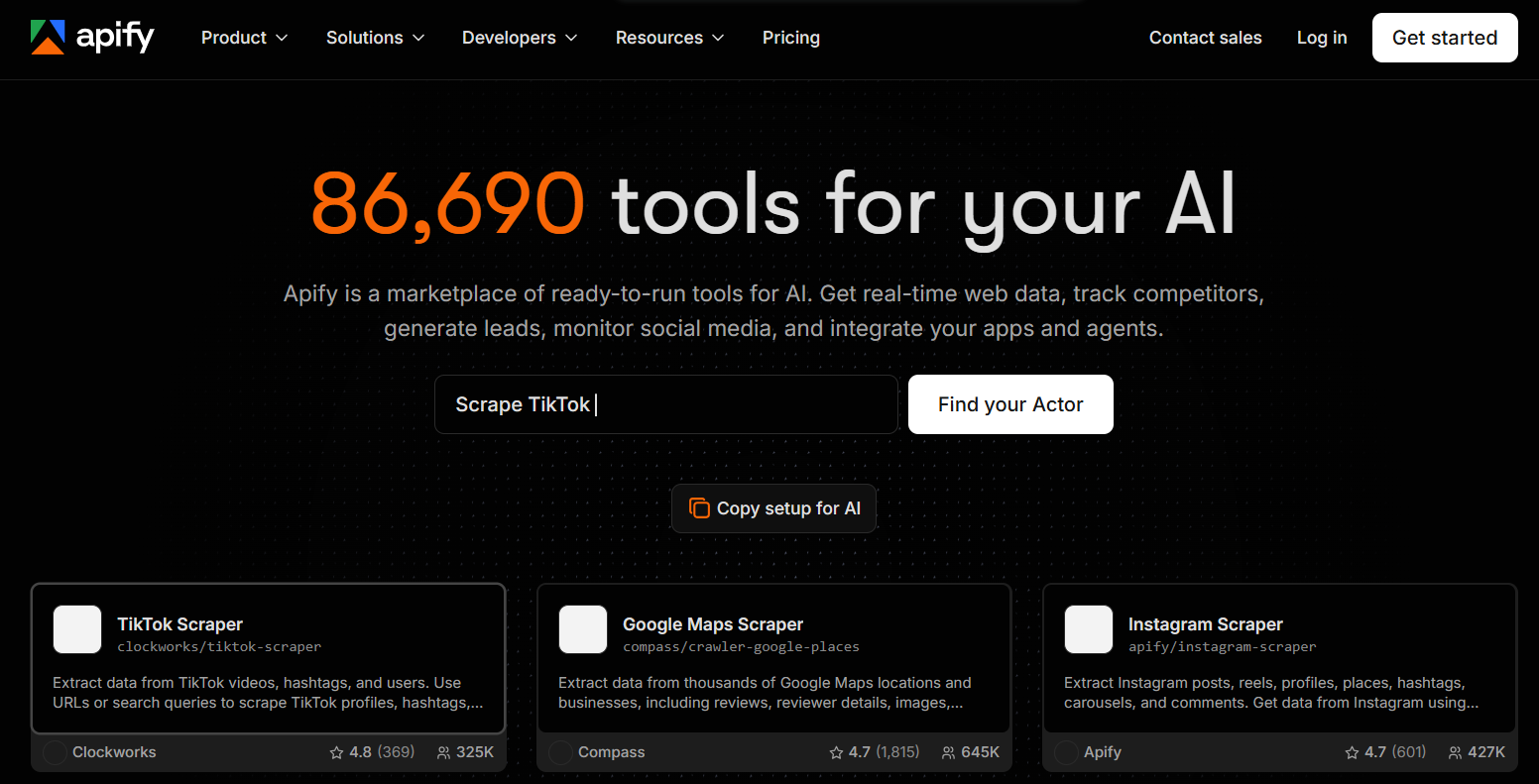Click the Compass author name
Image resolution: width=1539 pixels, height=784 pixels.
[612, 752]
